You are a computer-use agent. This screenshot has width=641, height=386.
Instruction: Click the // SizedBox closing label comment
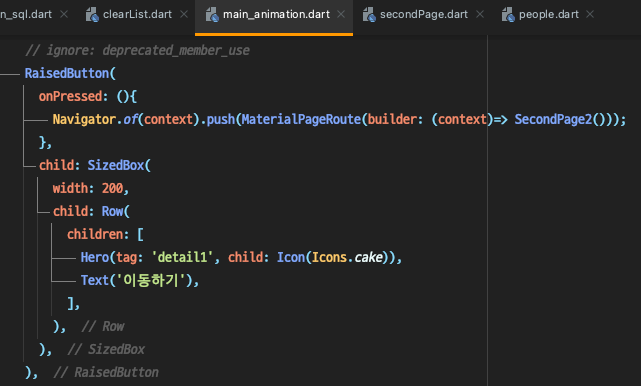coord(106,350)
